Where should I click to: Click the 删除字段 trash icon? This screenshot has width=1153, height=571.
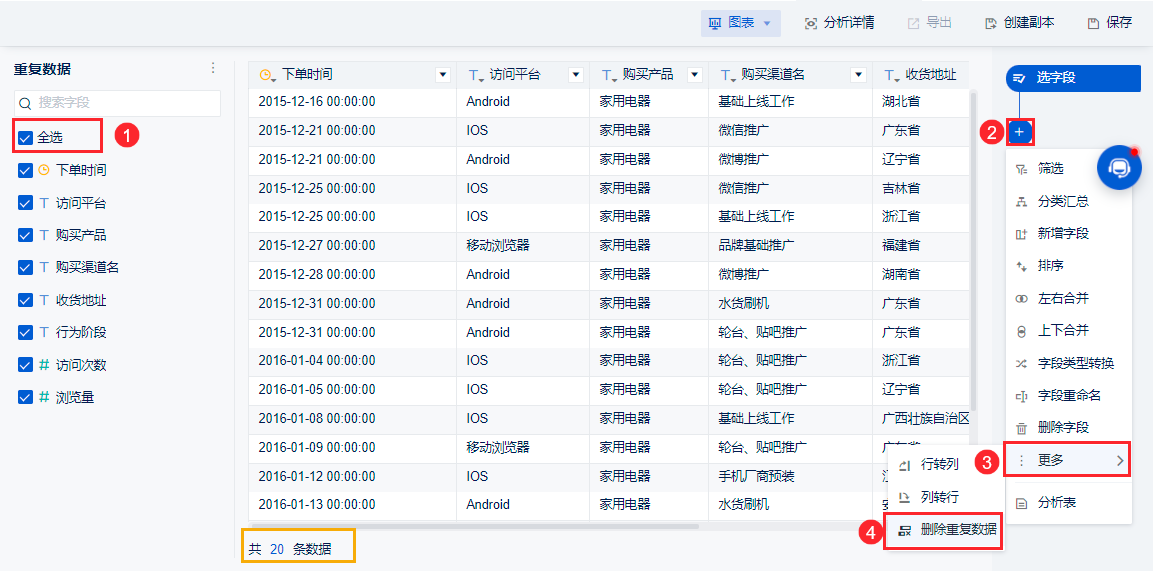(x=1021, y=428)
